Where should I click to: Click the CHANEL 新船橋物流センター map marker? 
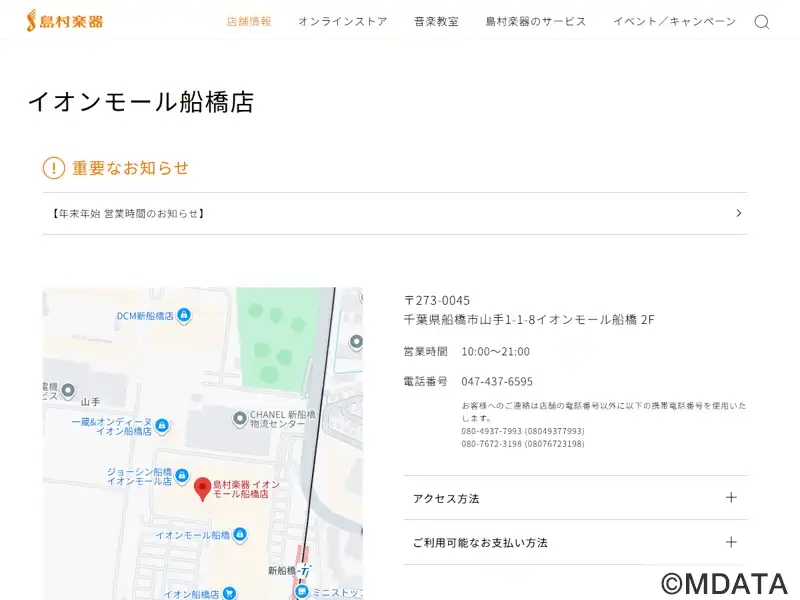pyautogui.click(x=239, y=418)
